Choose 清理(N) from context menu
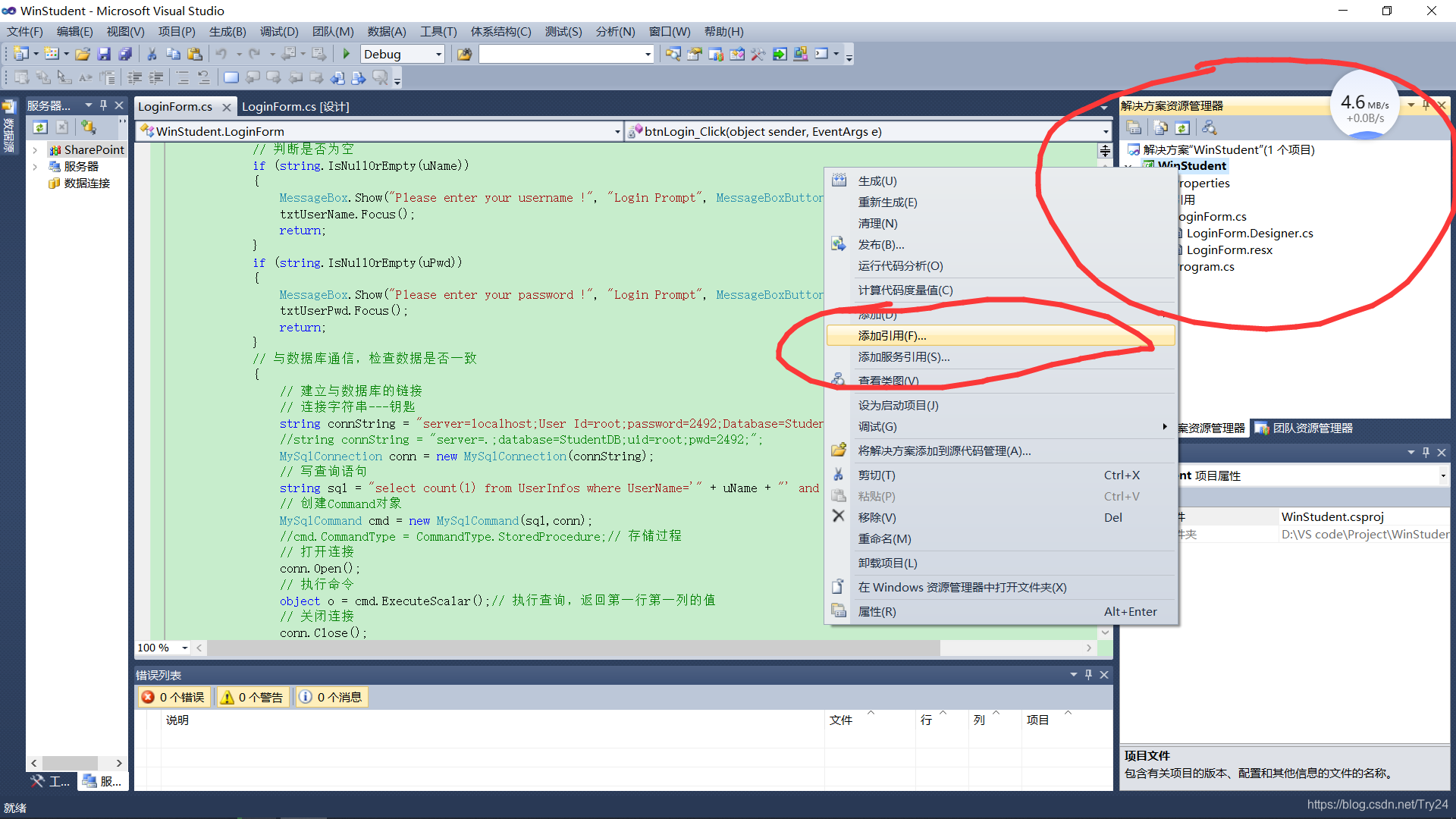 [x=1000, y=224]
